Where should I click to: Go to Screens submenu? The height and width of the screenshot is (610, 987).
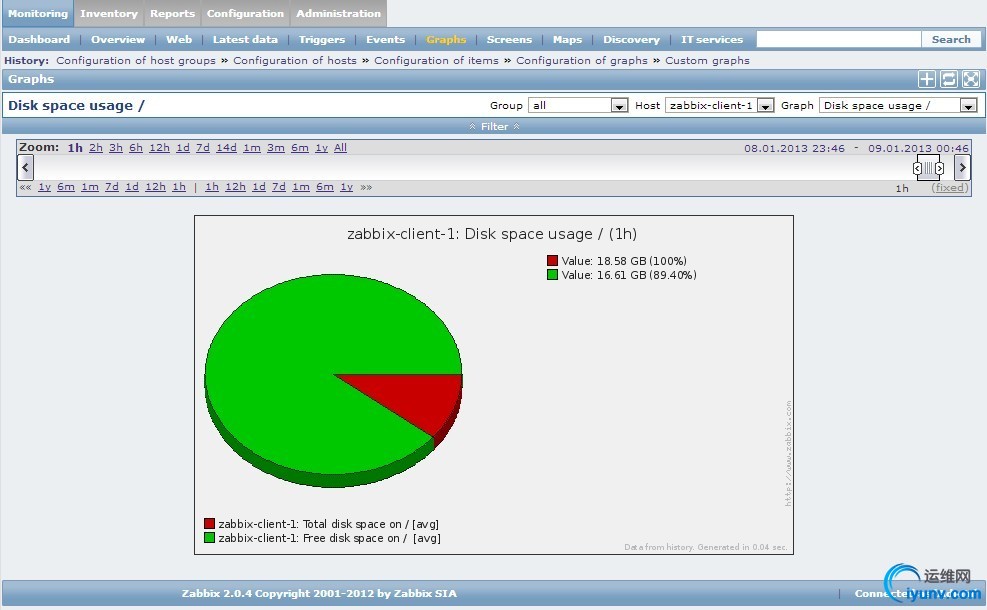pos(509,39)
